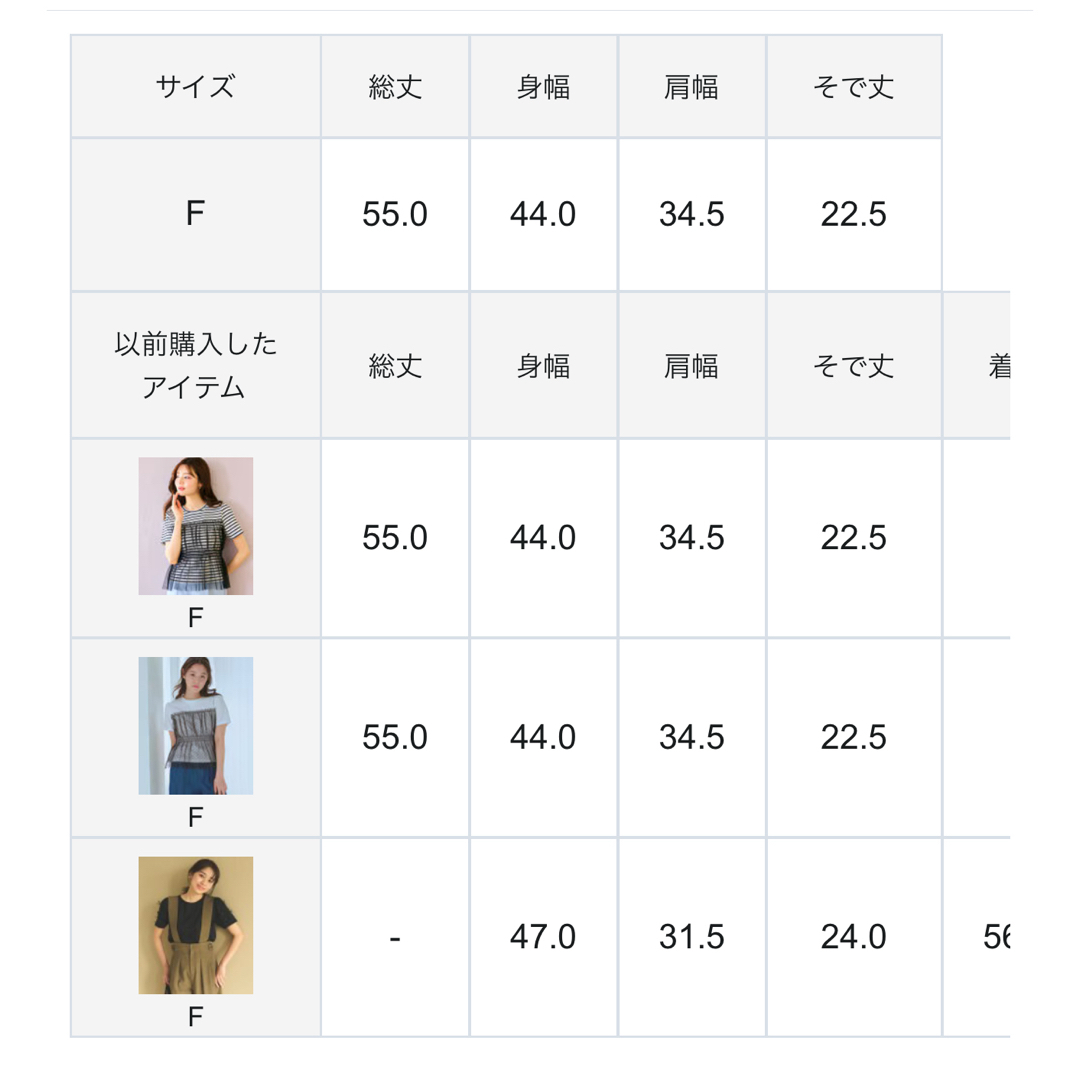Select the F size row label
The height and width of the screenshot is (1080, 1080).
(196, 214)
